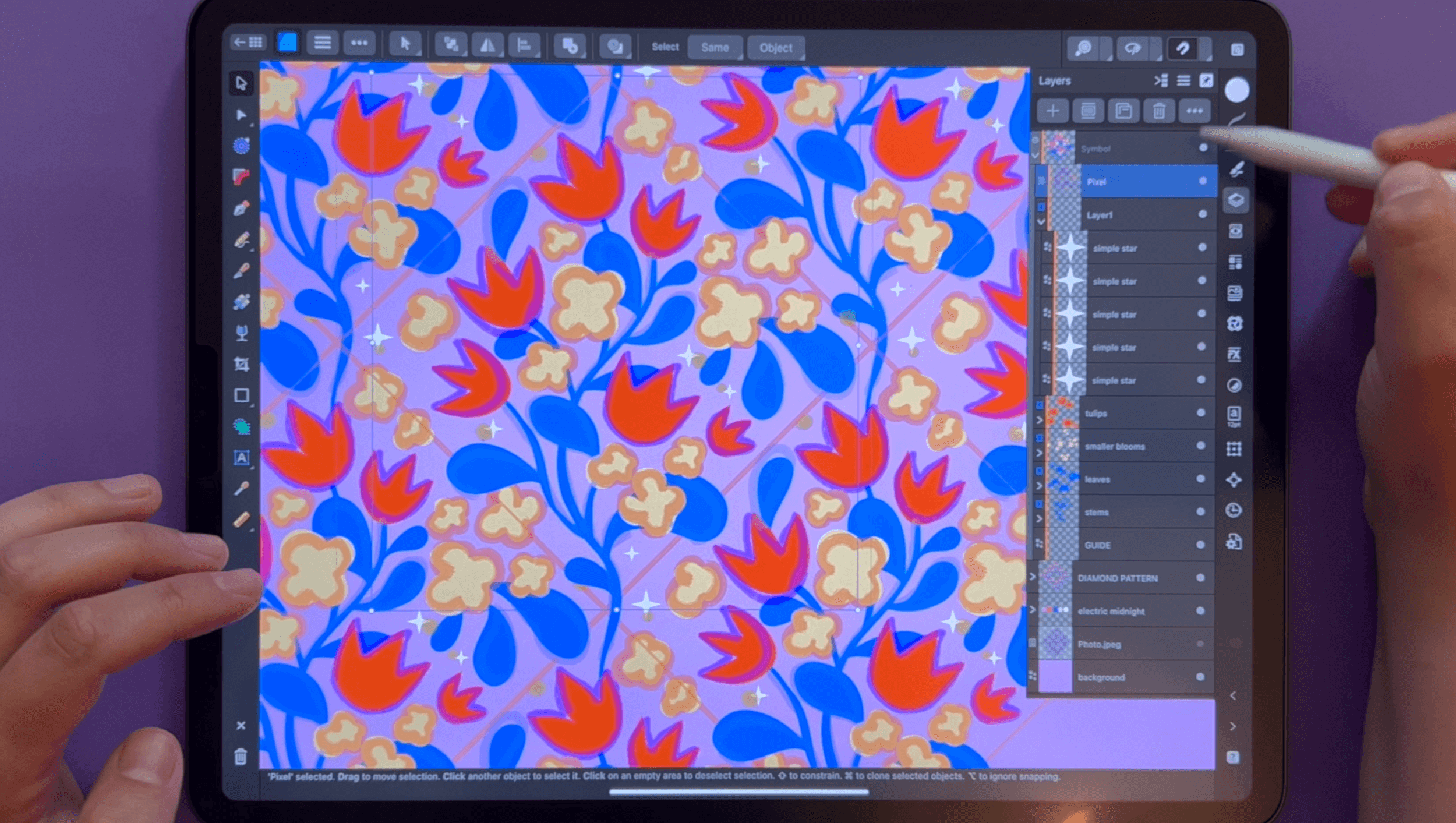The image size is (1456, 823).
Task: Expand the leaves layer group
Action: point(1039,485)
